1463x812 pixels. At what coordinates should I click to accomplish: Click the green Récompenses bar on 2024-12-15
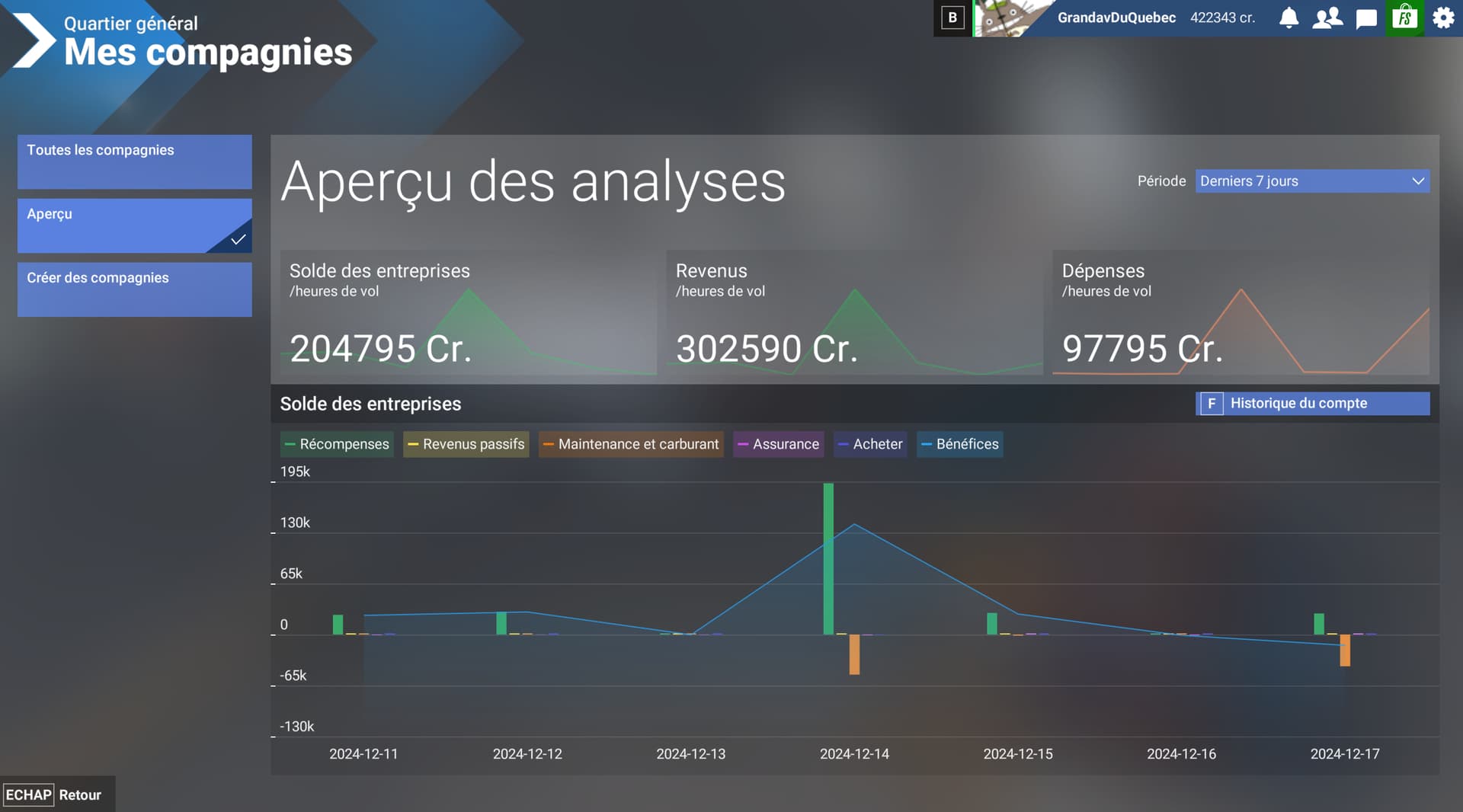click(x=992, y=624)
